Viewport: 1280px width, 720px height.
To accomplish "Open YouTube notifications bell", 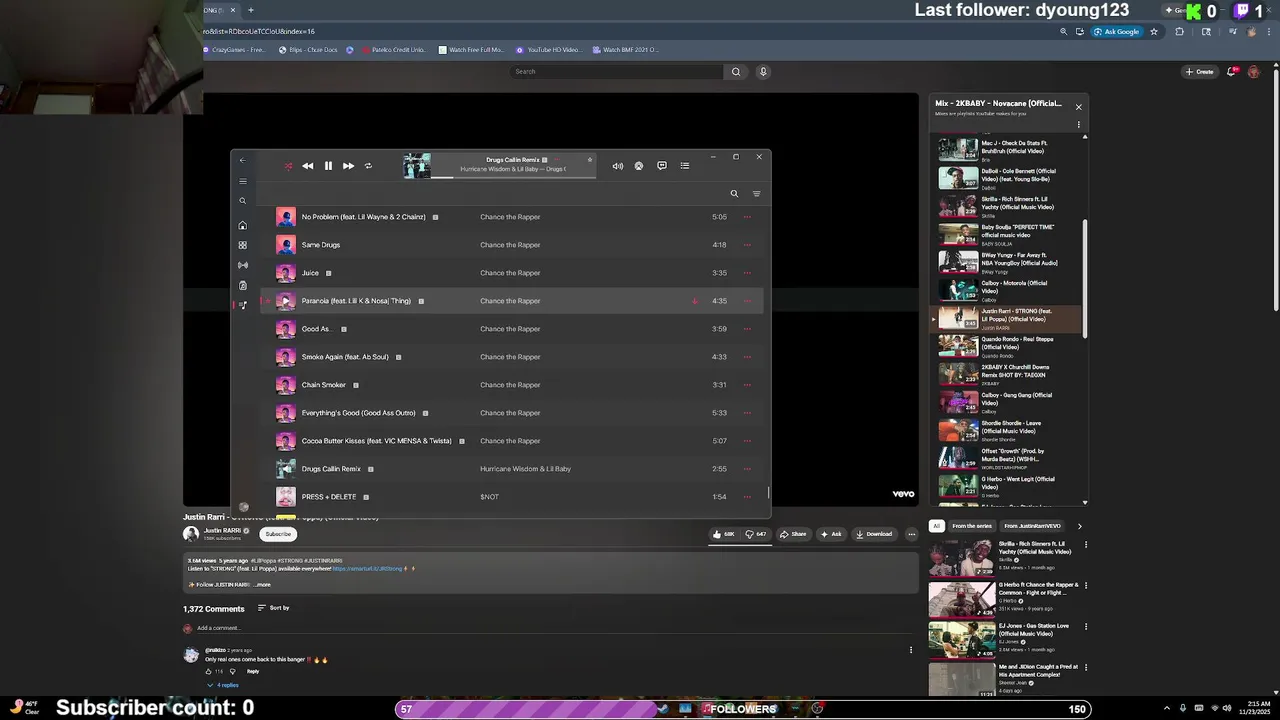I will coord(1232,72).
